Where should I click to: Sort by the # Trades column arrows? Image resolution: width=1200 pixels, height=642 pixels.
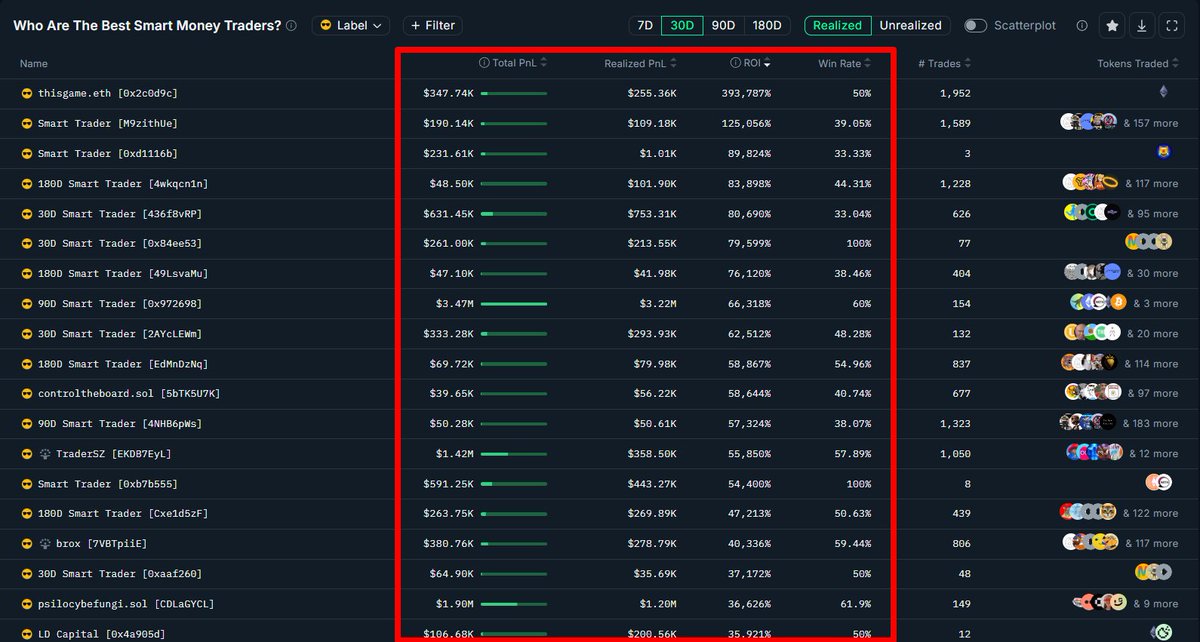[969, 63]
